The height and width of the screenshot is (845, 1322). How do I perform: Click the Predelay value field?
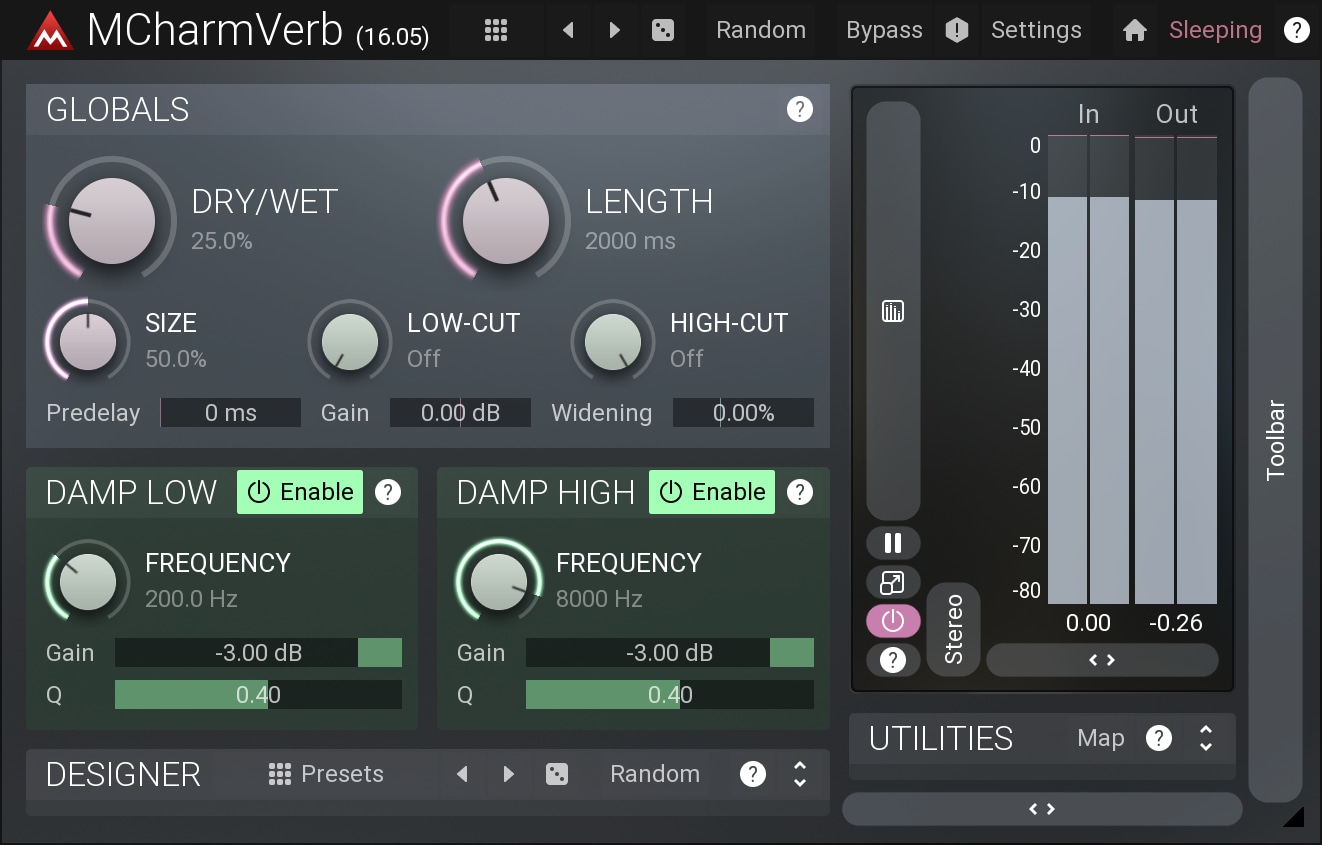pos(231,413)
